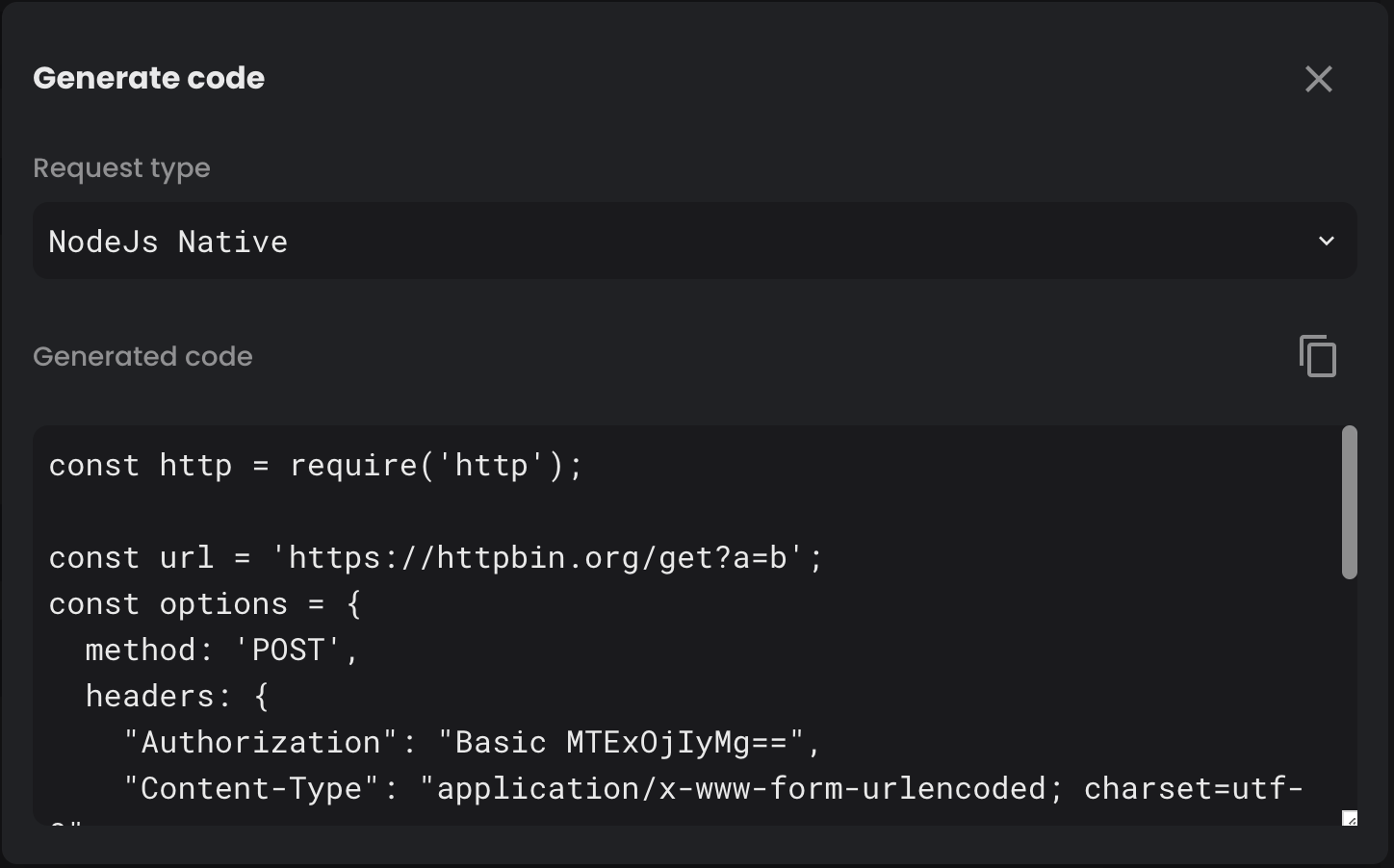Screen dimensions: 1394x868
Task: Click the httpbin.org URL line in code
Action: [x=436, y=558]
